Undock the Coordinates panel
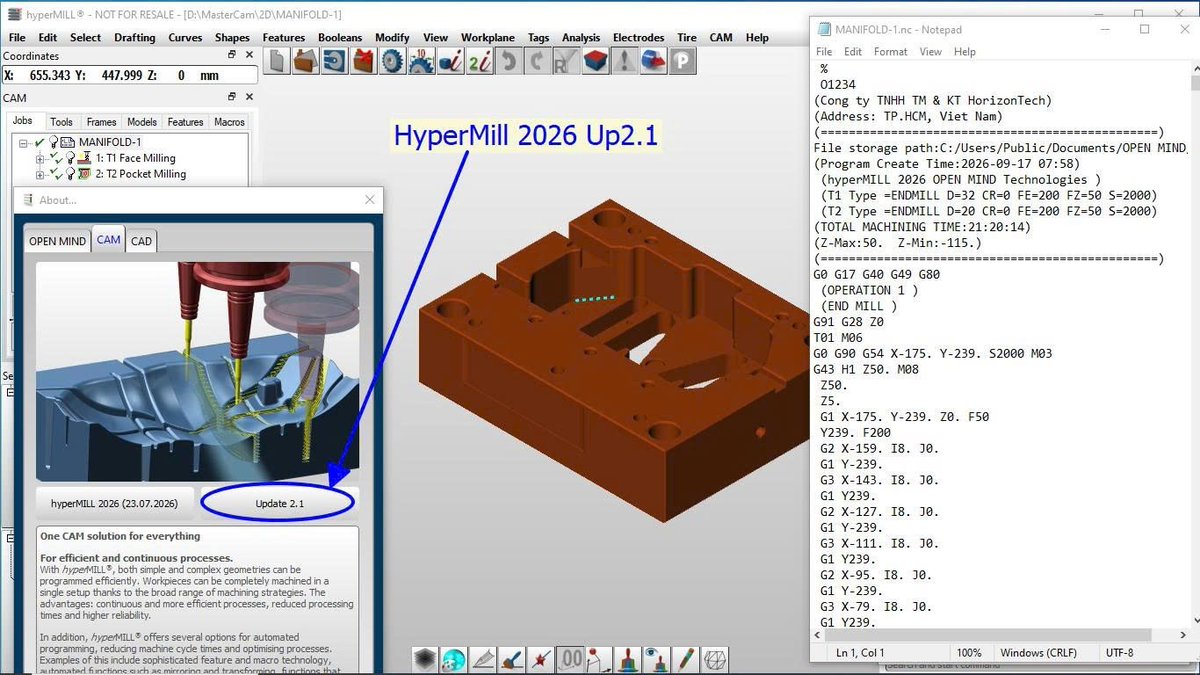 (232, 56)
